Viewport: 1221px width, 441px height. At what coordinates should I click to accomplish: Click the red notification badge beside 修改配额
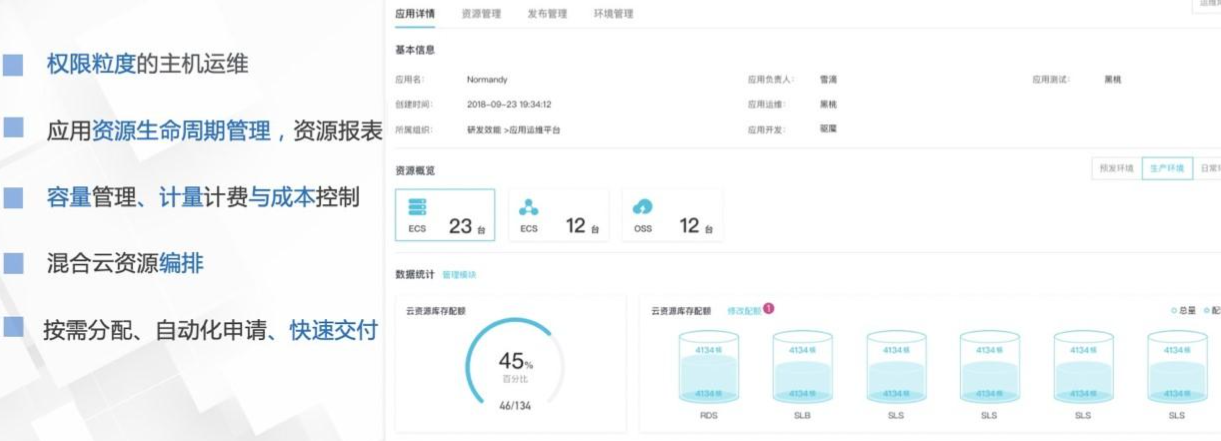tap(768, 308)
